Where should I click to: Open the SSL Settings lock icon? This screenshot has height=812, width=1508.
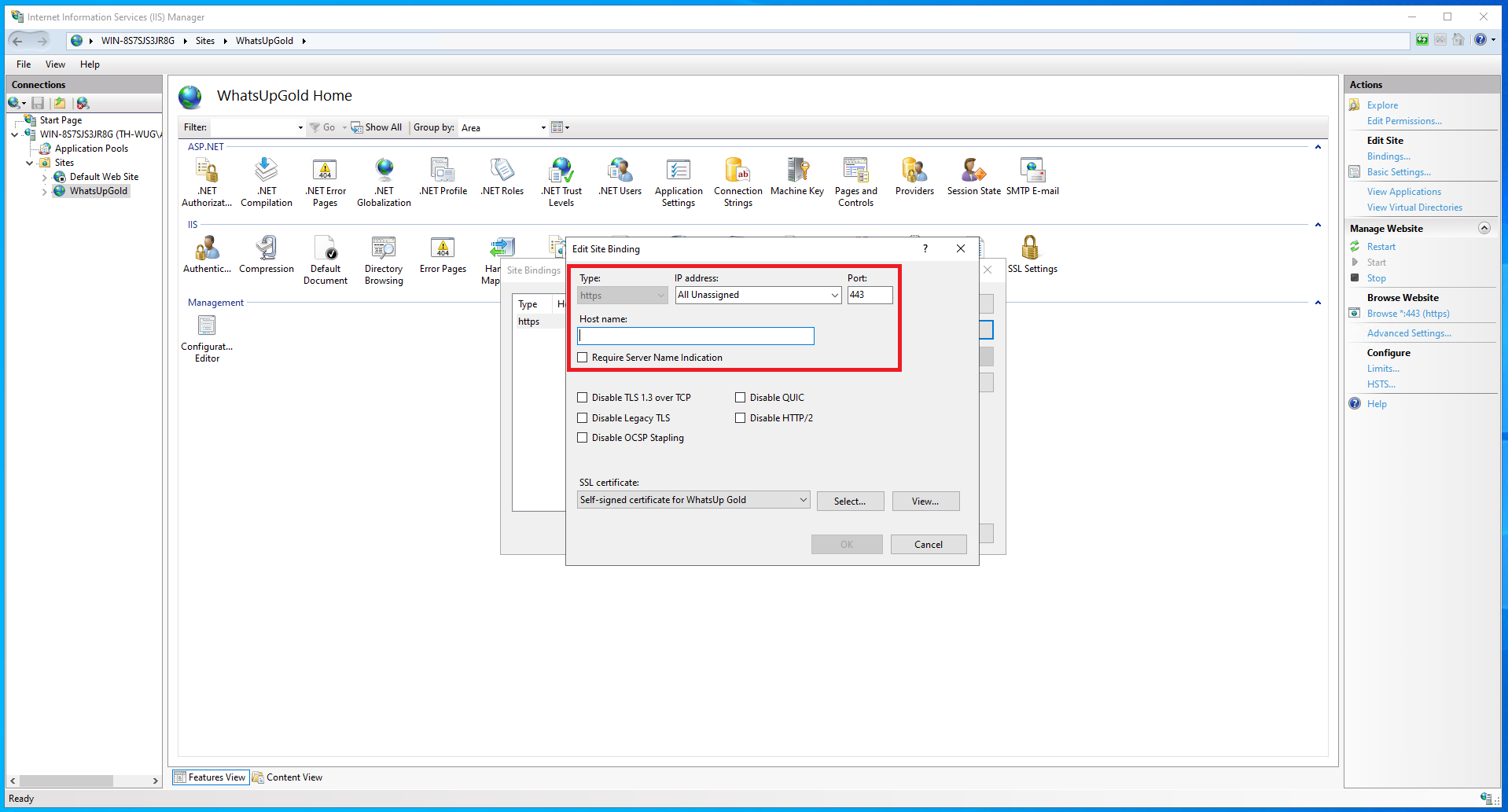point(1030,248)
